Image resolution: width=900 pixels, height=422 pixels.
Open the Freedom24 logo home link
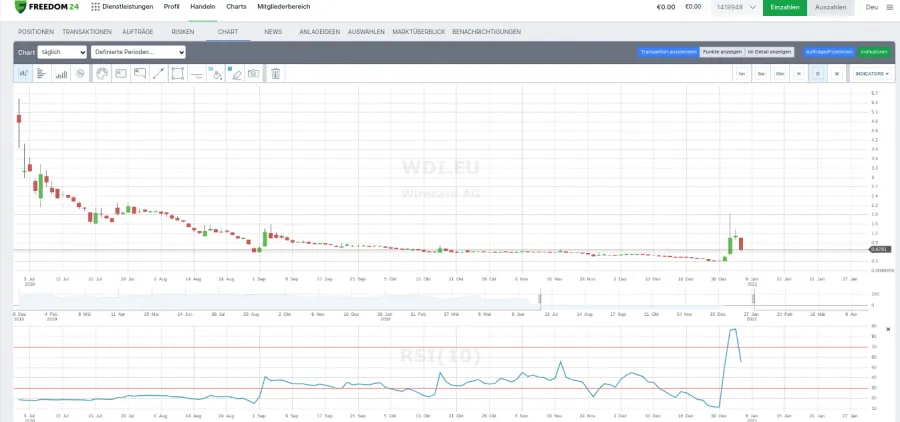coord(47,7)
